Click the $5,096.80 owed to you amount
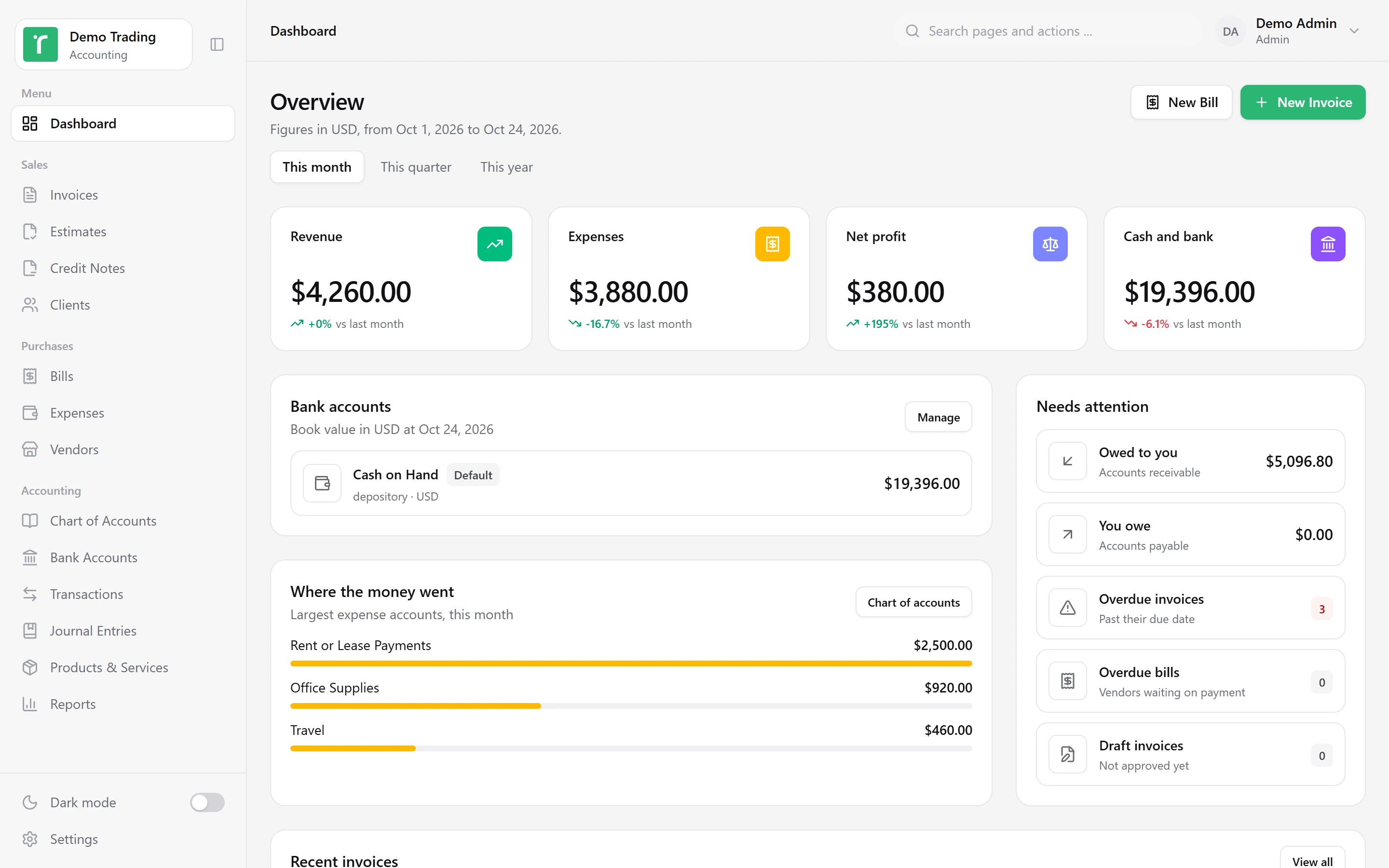The height and width of the screenshot is (868, 1389). coord(1299,461)
